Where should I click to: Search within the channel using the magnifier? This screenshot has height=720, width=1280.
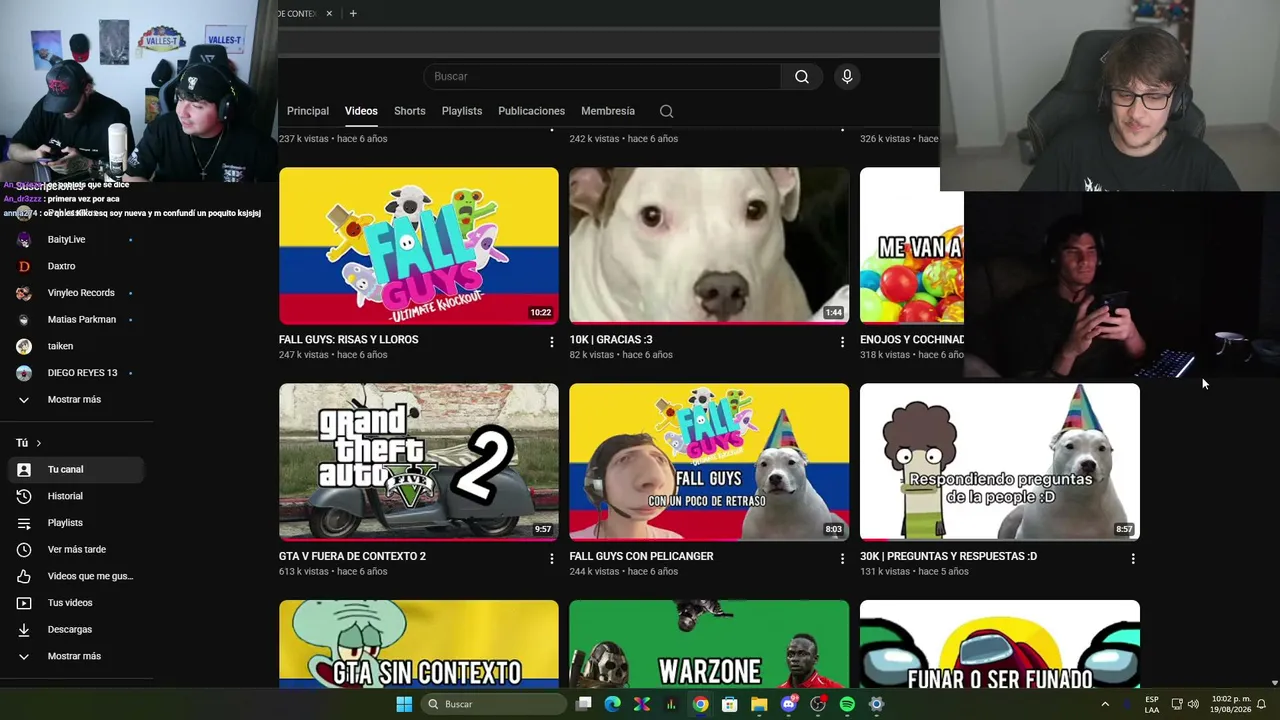pyautogui.click(x=667, y=111)
